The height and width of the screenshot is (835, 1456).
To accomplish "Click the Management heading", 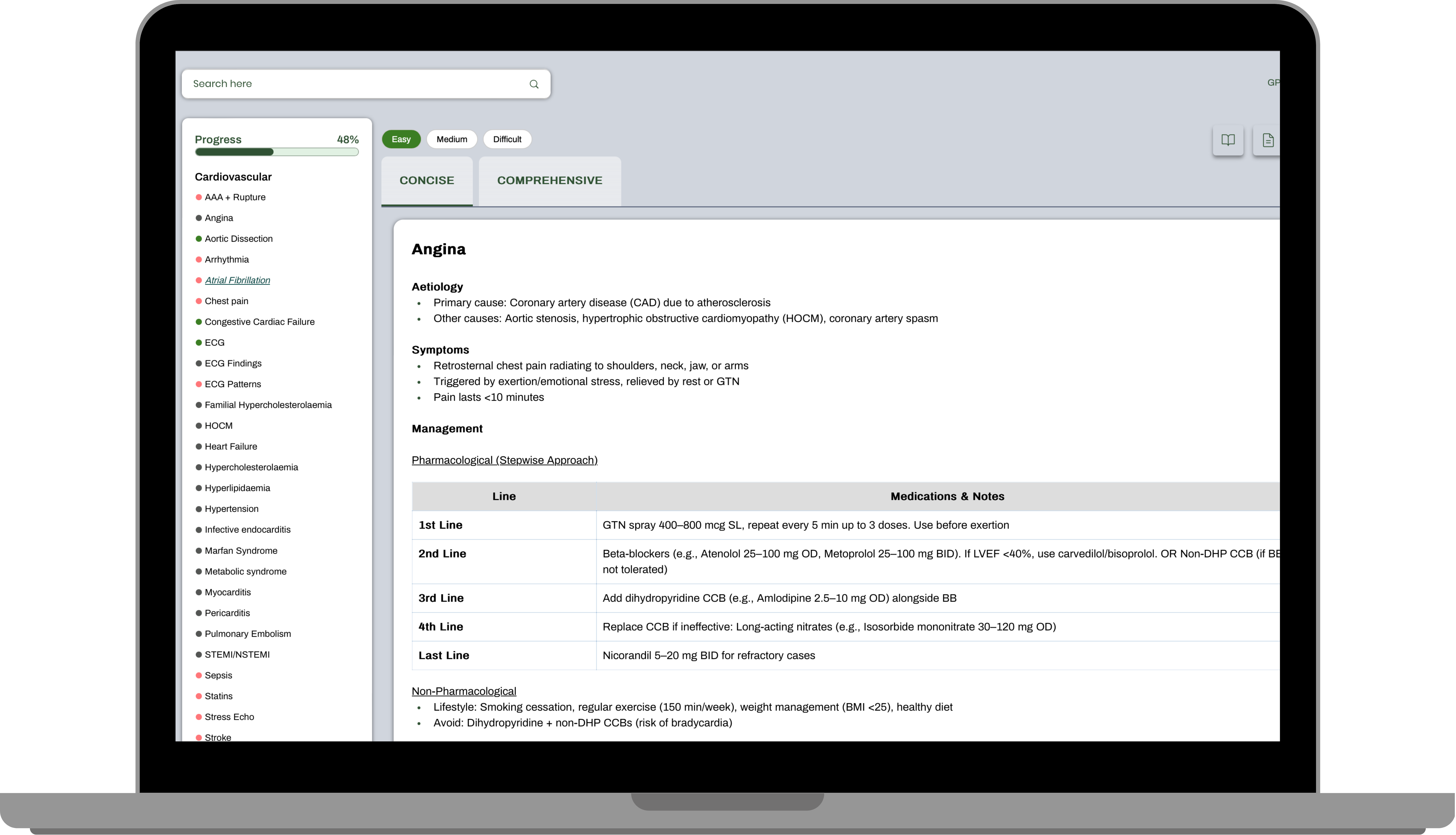I will 448,428.
